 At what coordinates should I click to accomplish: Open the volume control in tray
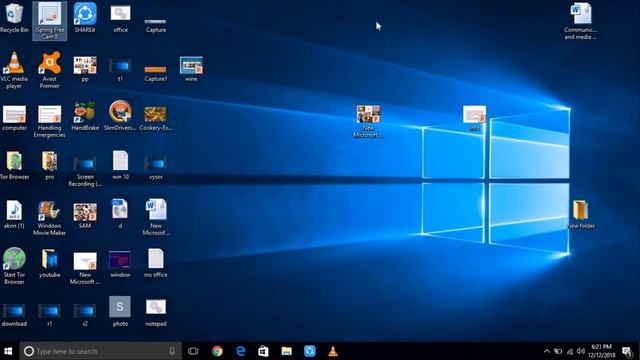tap(581, 351)
